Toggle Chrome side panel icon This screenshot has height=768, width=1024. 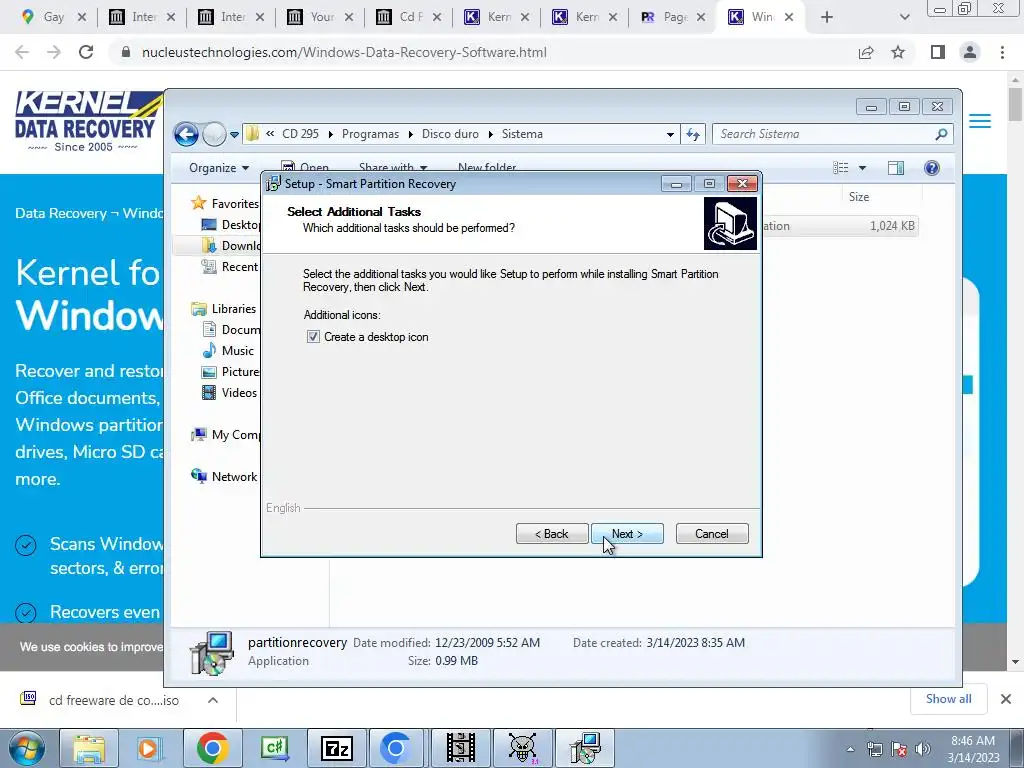(938, 52)
